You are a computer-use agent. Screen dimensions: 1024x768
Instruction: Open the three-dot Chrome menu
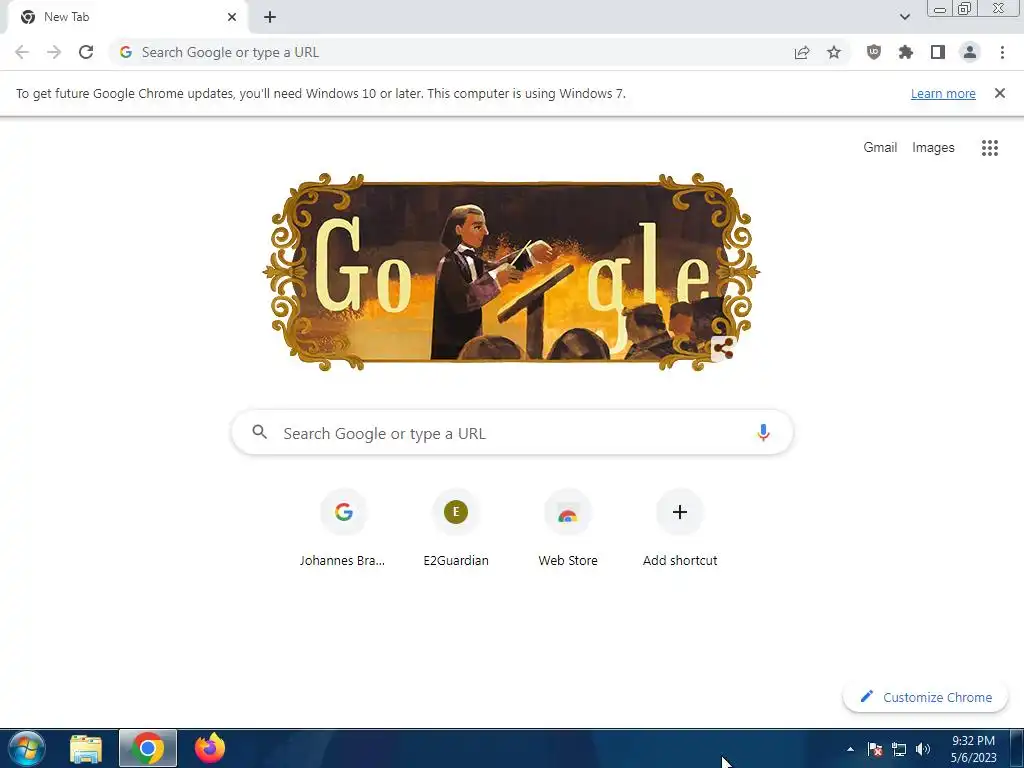coord(1002,52)
